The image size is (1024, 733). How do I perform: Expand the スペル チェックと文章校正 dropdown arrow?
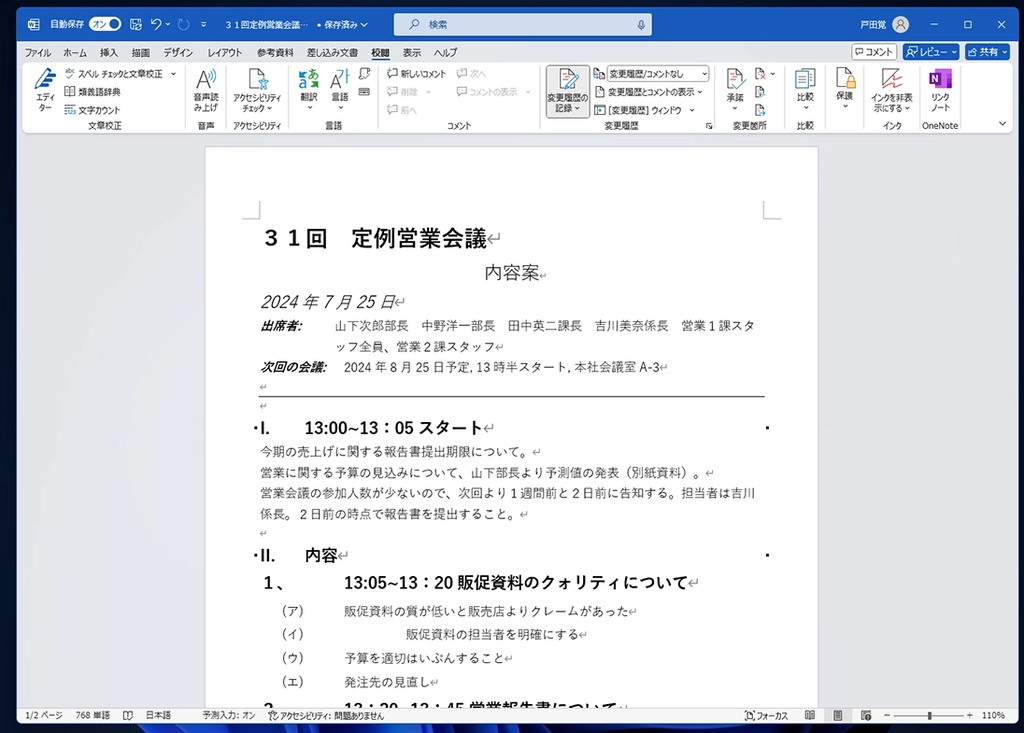174,74
